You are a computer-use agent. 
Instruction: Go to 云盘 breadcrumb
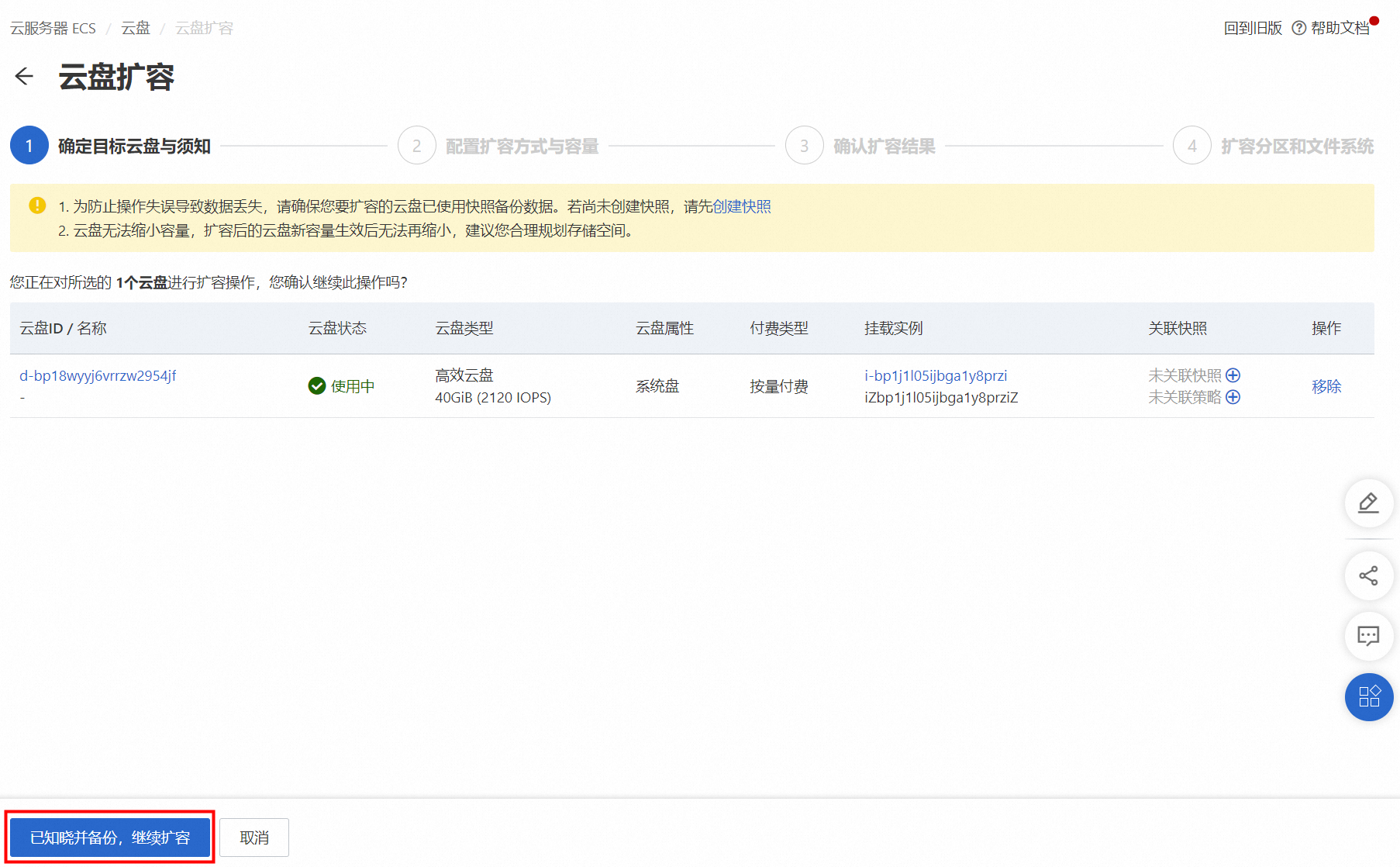click(136, 29)
